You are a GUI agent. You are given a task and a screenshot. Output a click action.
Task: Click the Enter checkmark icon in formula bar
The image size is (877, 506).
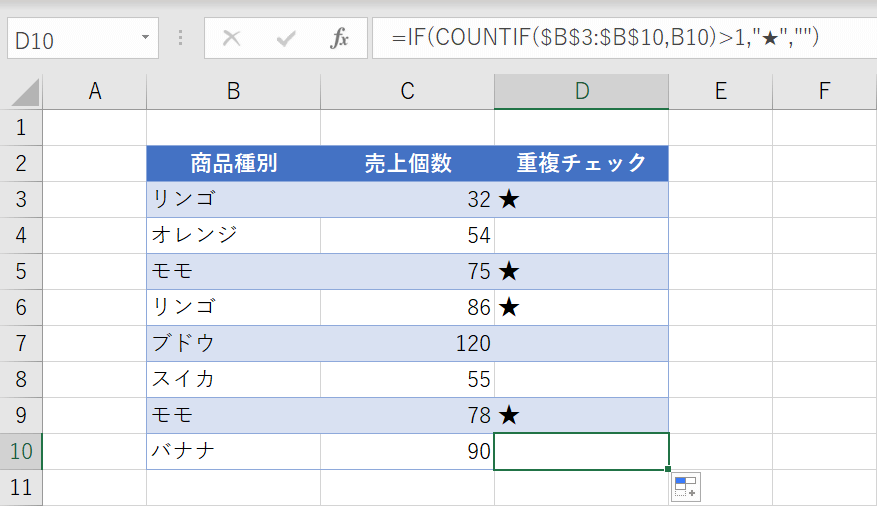287,39
